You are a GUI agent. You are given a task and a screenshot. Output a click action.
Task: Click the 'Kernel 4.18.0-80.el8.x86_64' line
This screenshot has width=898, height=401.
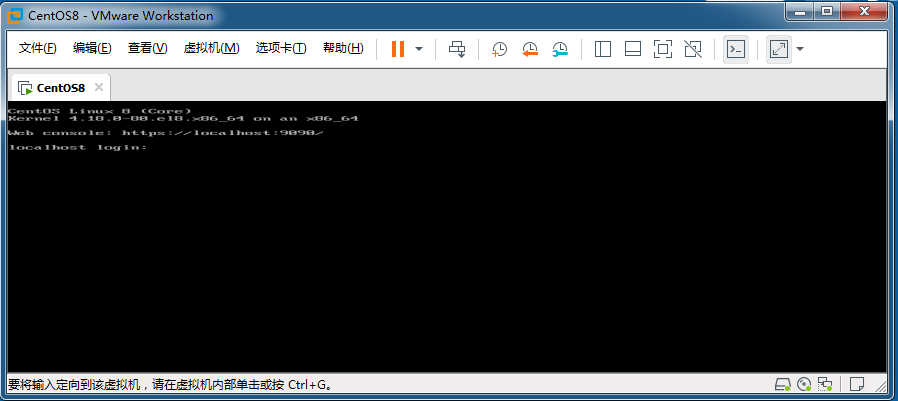click(183, 119)
